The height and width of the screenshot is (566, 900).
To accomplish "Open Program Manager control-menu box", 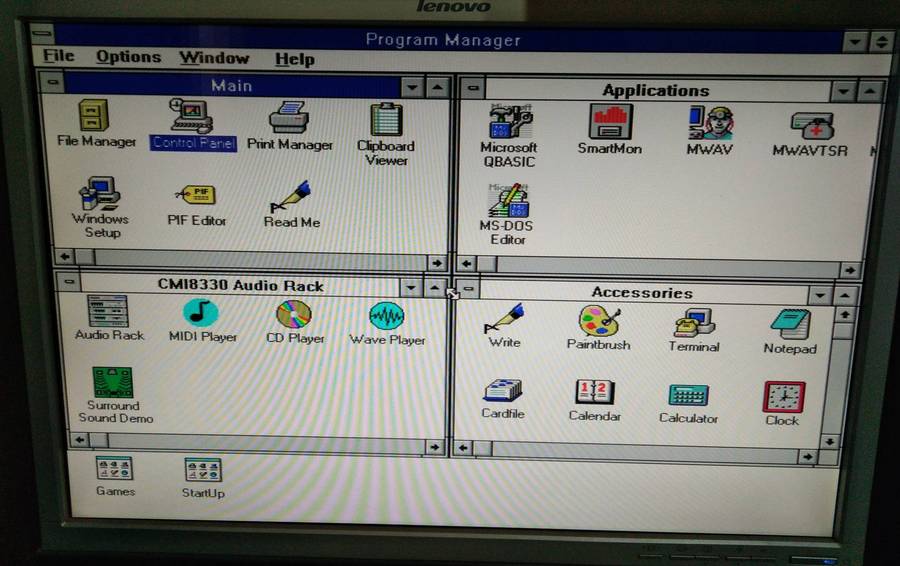I will click(x=42, y=33).
